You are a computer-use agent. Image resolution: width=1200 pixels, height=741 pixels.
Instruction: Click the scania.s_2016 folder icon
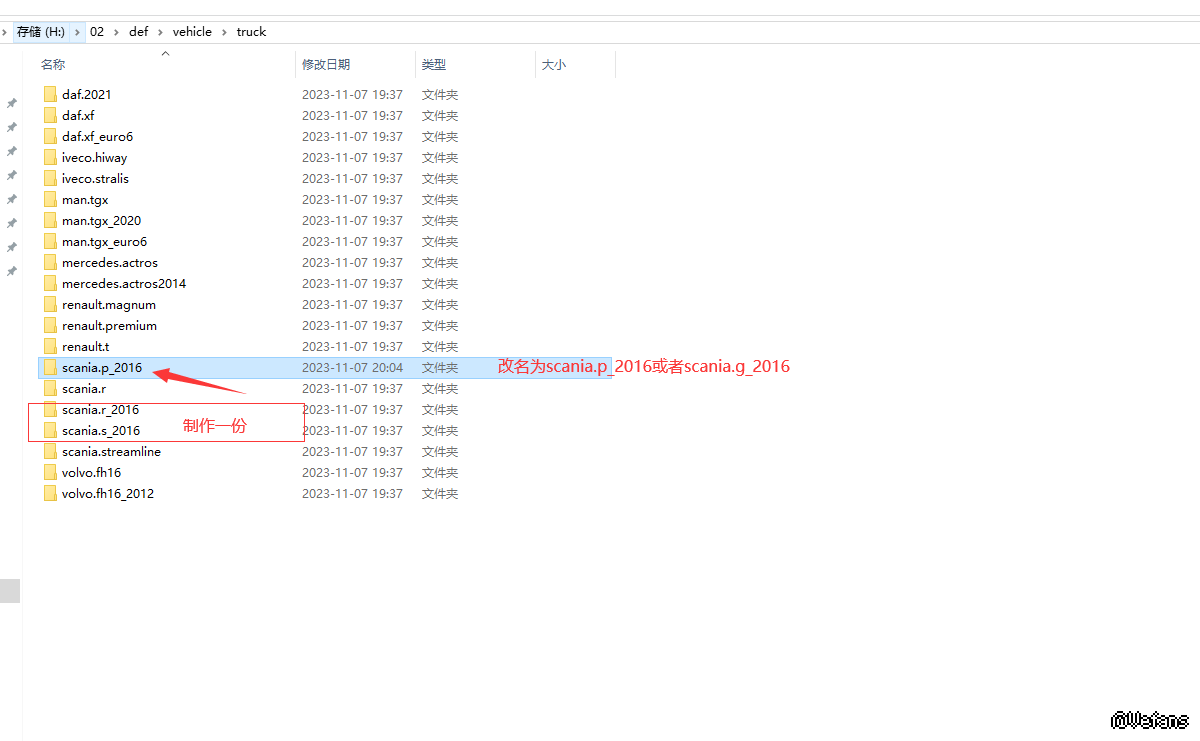[50, 430]
